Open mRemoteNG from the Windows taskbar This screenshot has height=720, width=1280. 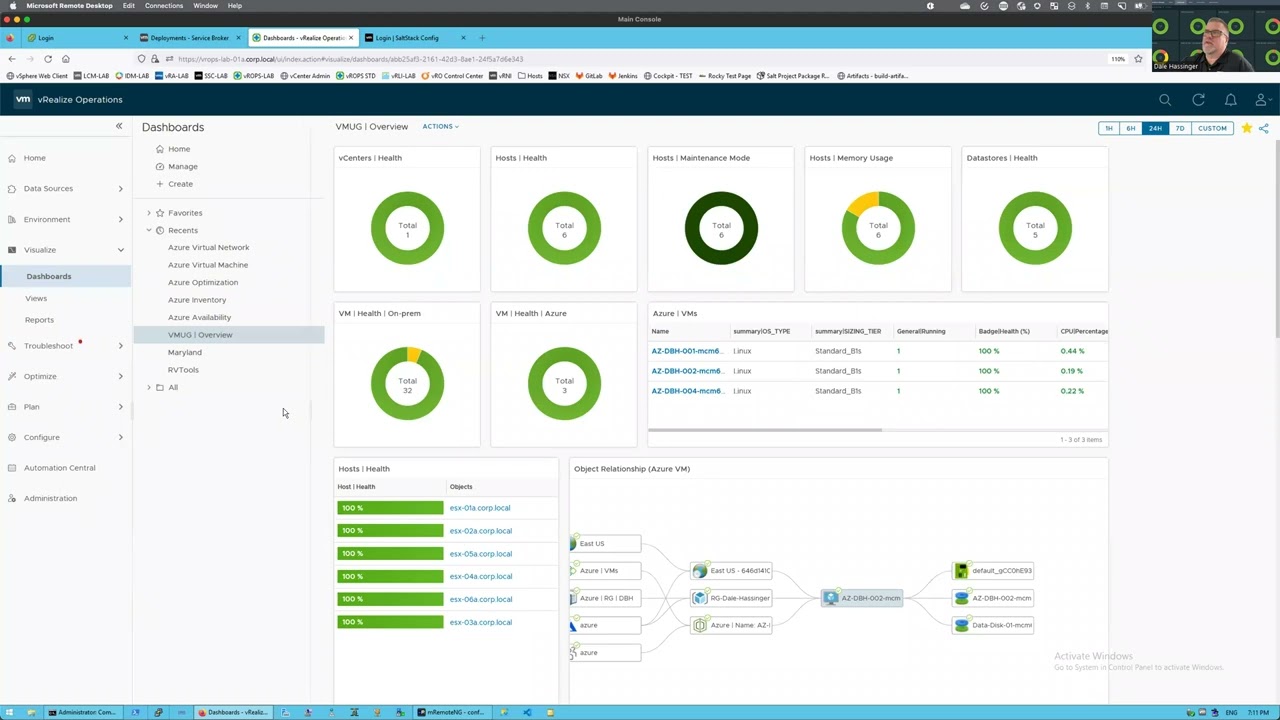[453, 712]
